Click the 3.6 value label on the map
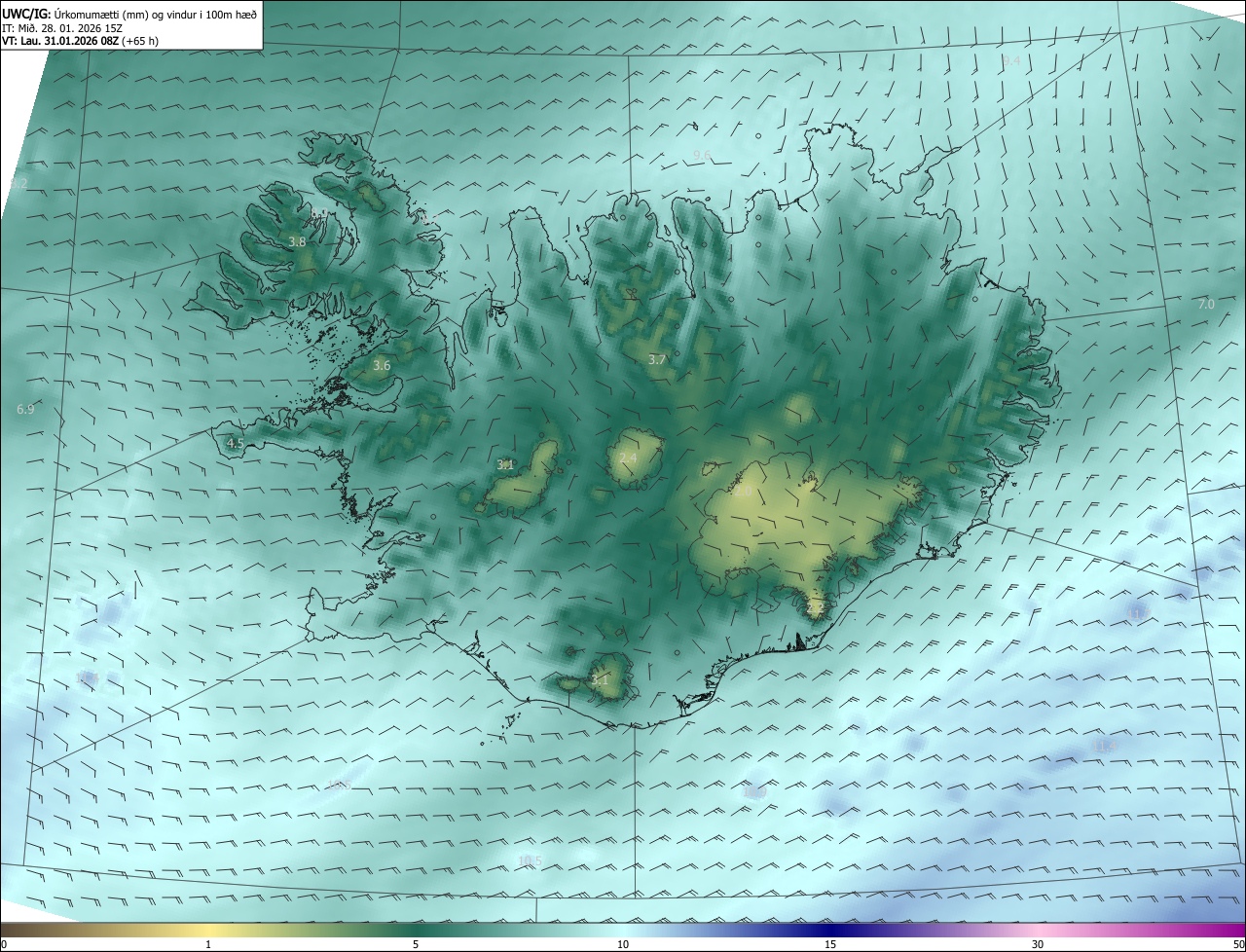Viewport: 1246px width, 952px height. tap(382, 366)
